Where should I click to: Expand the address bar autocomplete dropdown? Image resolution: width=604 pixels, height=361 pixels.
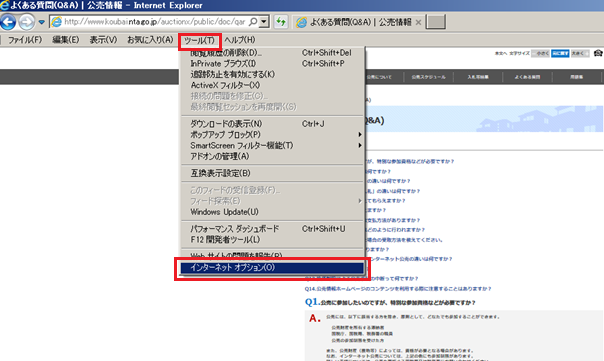tap(264, 22)
